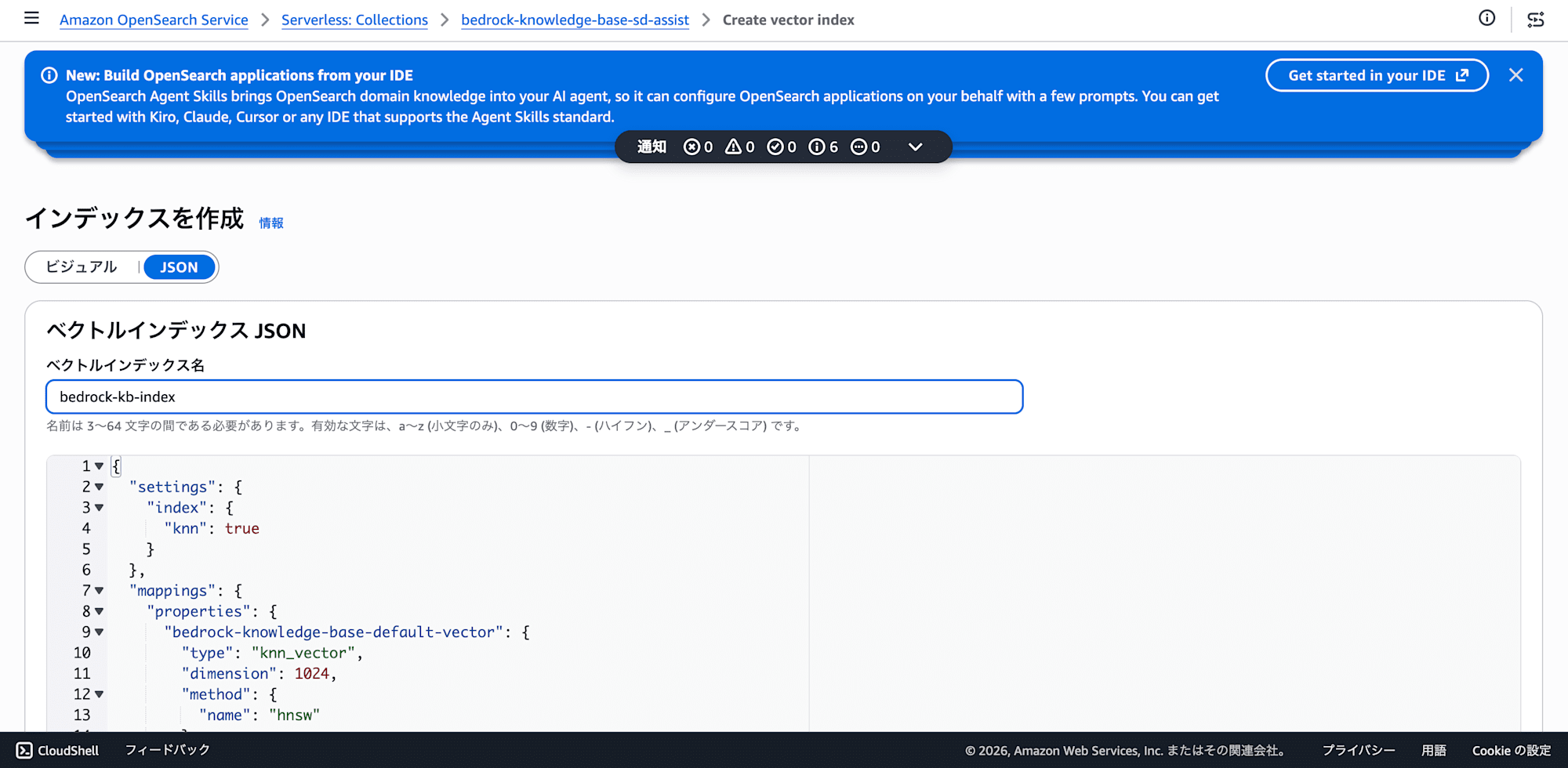The height and width of the screenshot is (768, 1568).
Task: Click the "dimension": 1024 value
Action: [x=311, y=673]
